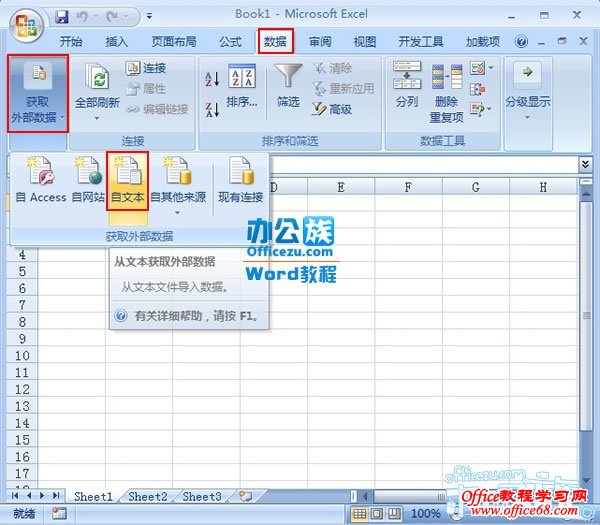
Task: Save the workbook with the floppy icon
Action: 62,16
